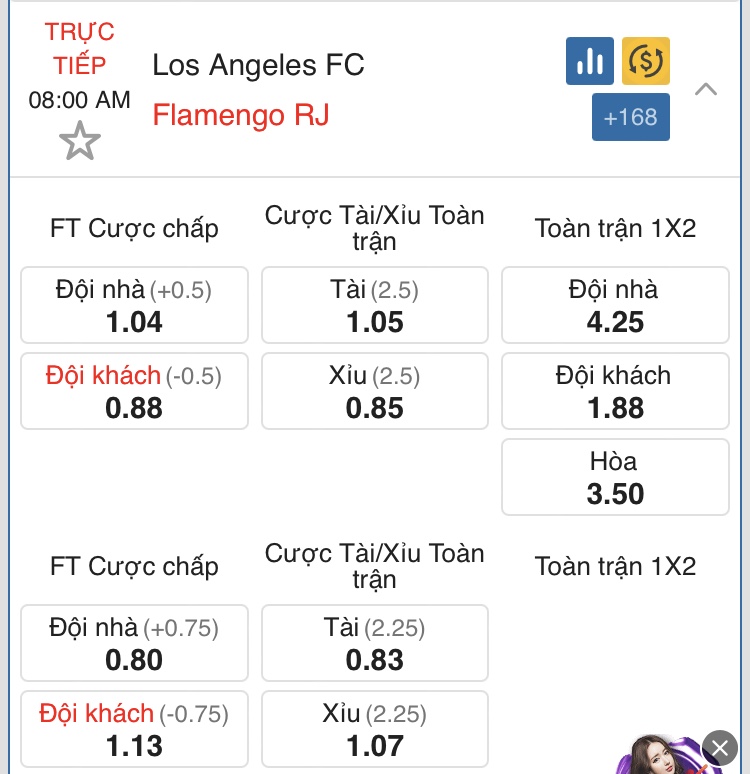Image resolution: width=750 pixels, height=774 pixels.
Task: Pick Tài (2.25) at 0.83
Action: click(375, 643)
